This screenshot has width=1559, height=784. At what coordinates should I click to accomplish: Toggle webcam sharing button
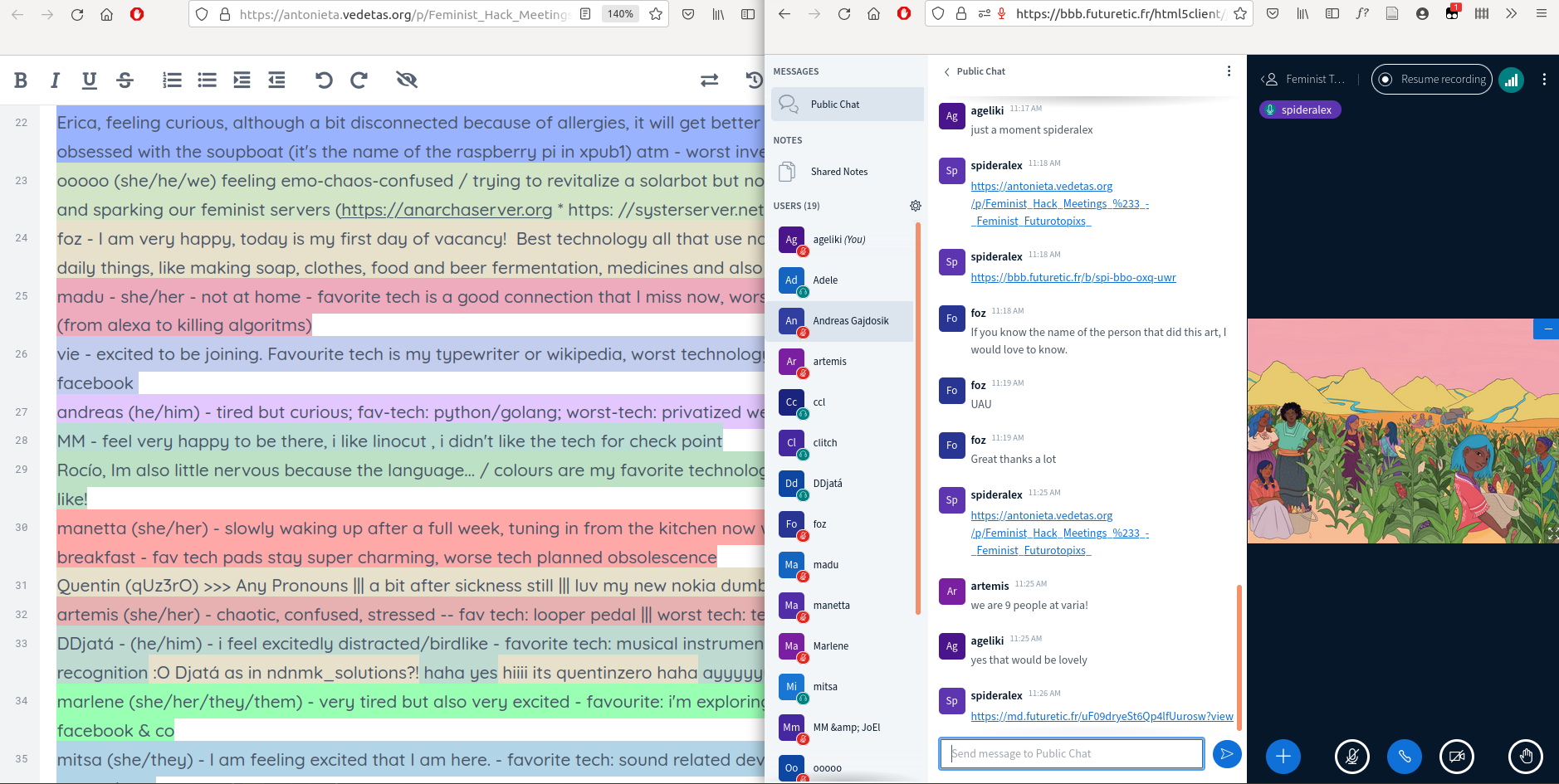click(x=1457, y=756)
